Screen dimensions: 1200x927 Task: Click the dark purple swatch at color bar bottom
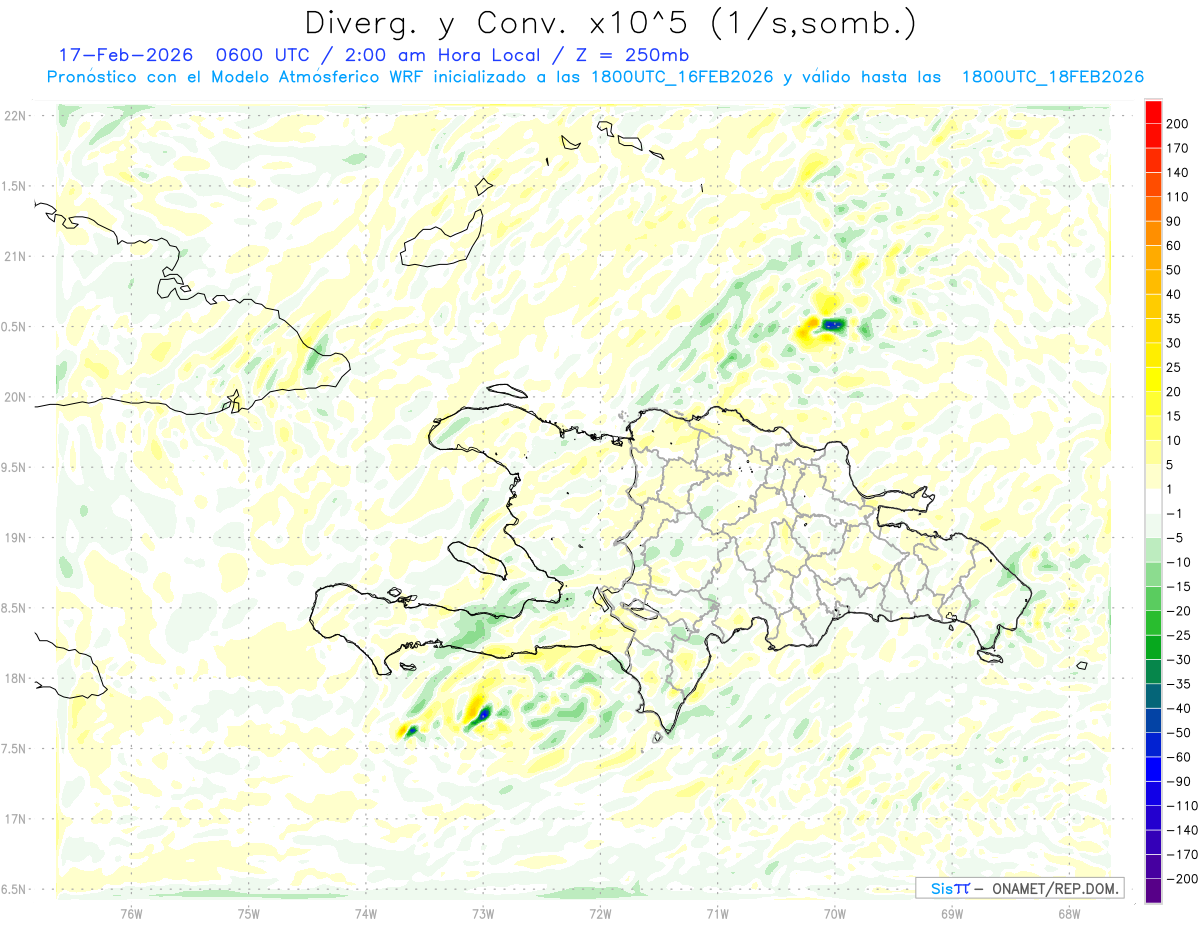pyautogui.click(x=1153, y=891)
